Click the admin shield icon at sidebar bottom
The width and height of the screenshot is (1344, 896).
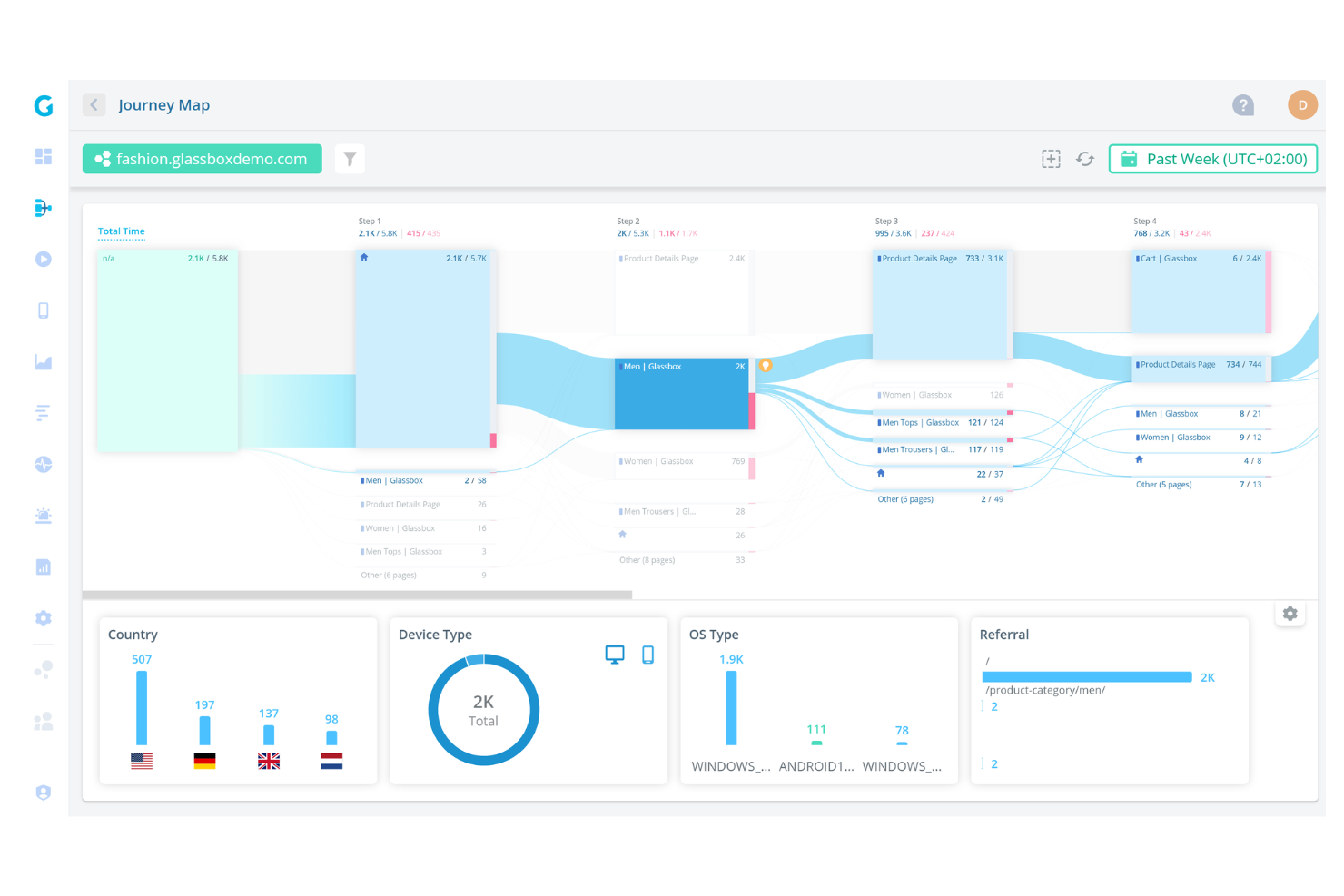(43, 793)
